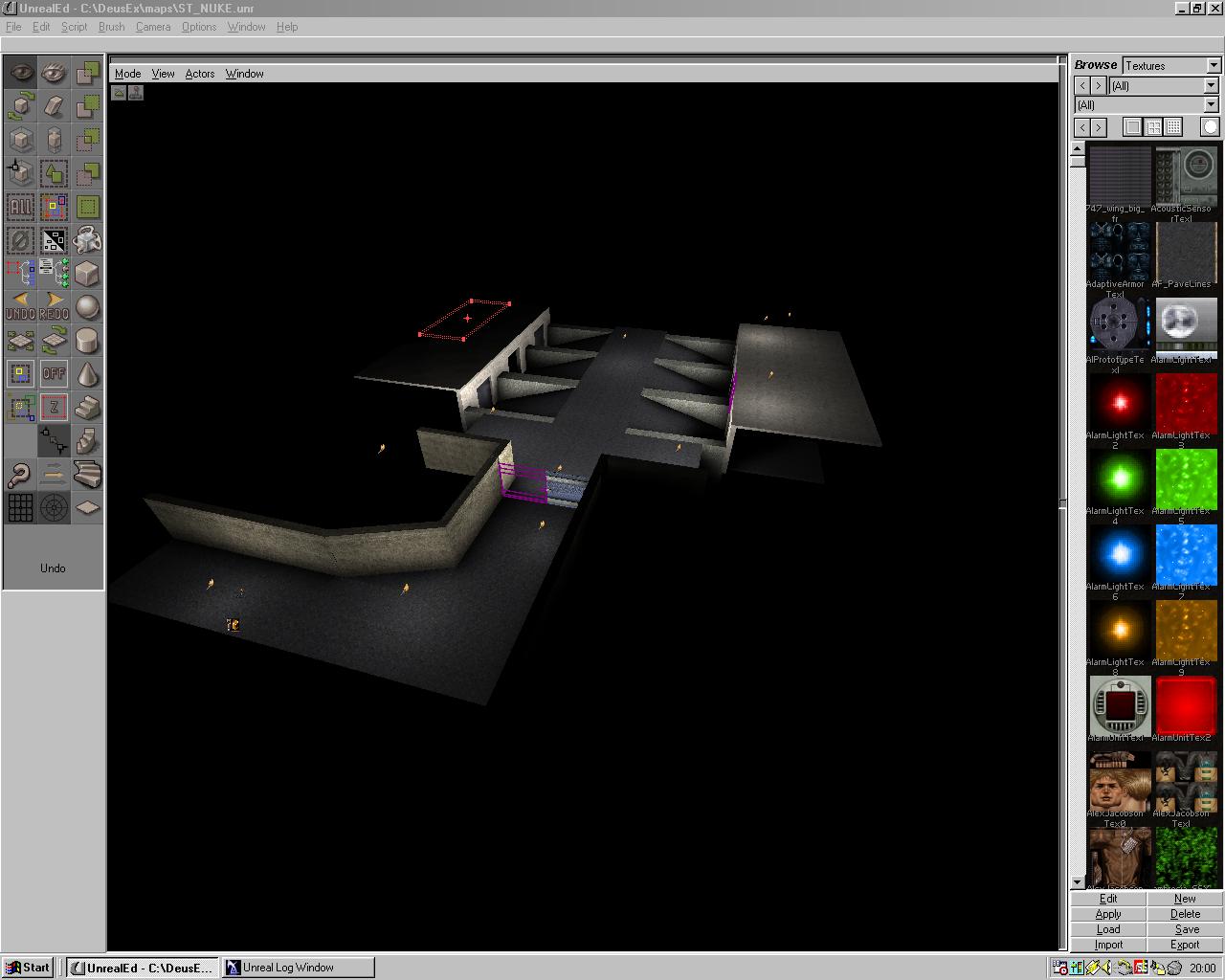Image resolution: width=1225 pixels, height=980 pixels.
Task: Select the Stretch Brush tool
Action: (x=54, y=139)
